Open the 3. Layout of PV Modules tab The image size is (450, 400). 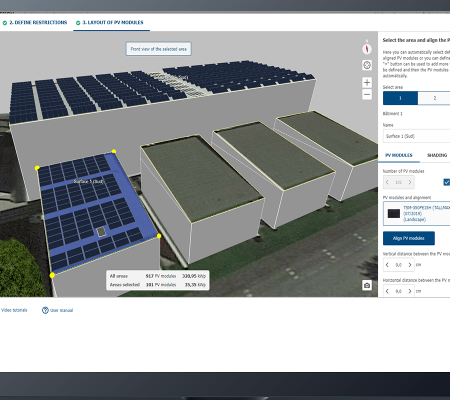(111, 22)
